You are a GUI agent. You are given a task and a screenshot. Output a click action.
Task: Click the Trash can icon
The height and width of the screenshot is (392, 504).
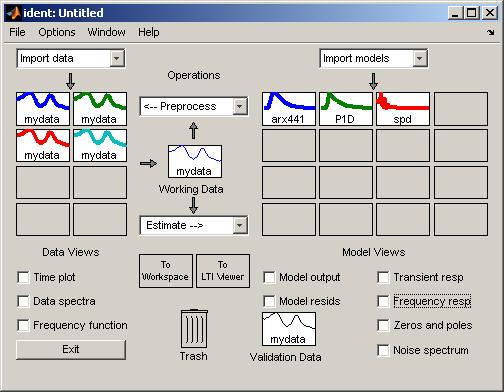coord(194,329)
